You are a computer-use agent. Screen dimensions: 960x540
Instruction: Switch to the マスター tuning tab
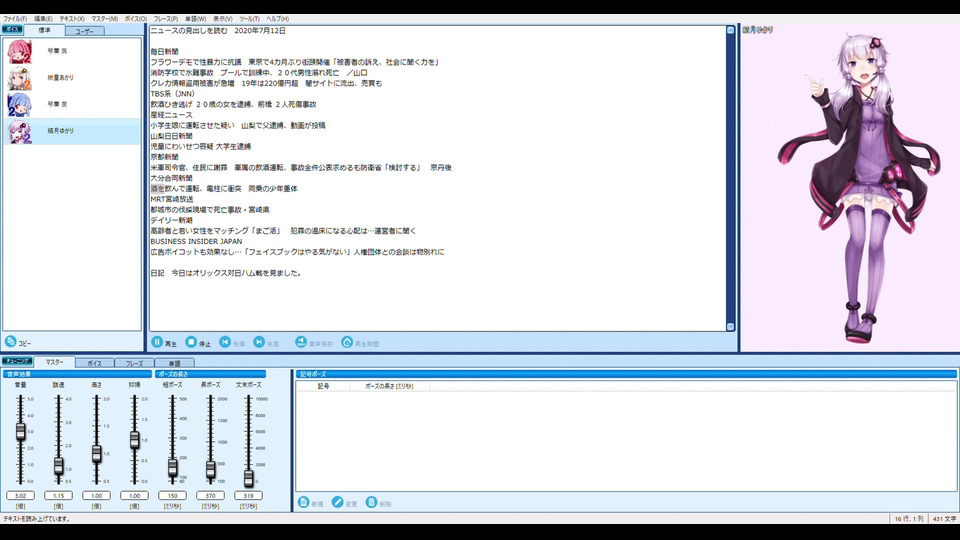click(x=54, y=362)
